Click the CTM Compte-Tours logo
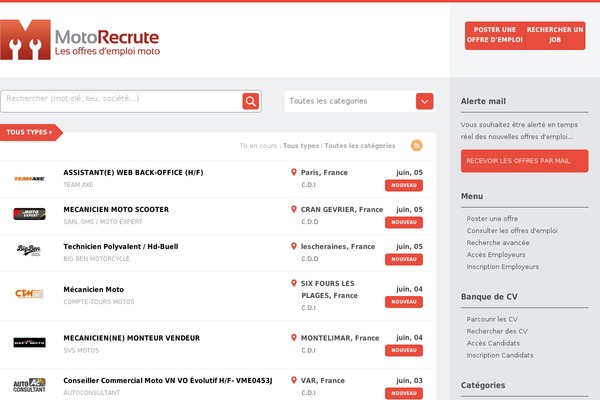Screen dimensions: 600x400 click(29, 294)
